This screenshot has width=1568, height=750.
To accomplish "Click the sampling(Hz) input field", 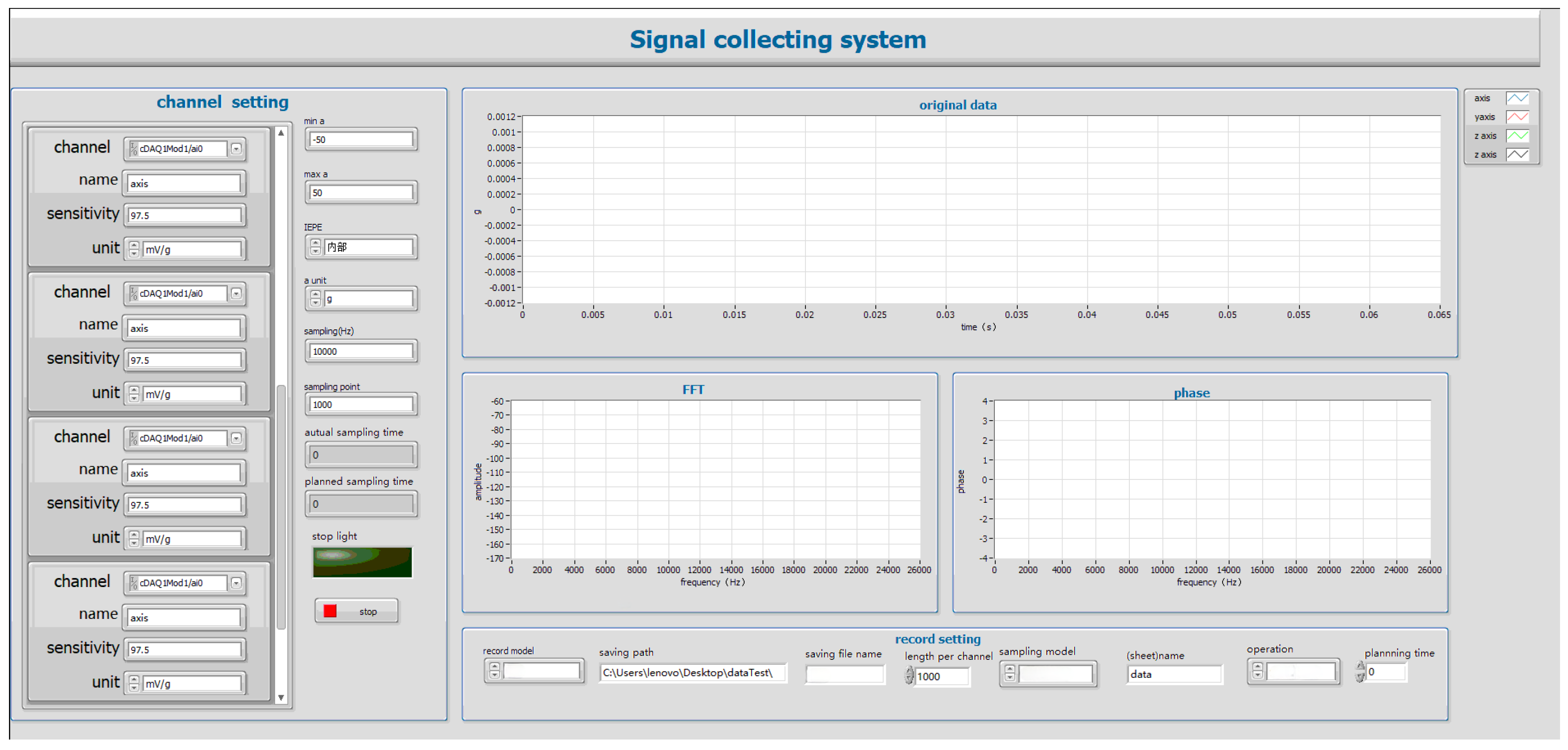I will click(x=361, y=351).
